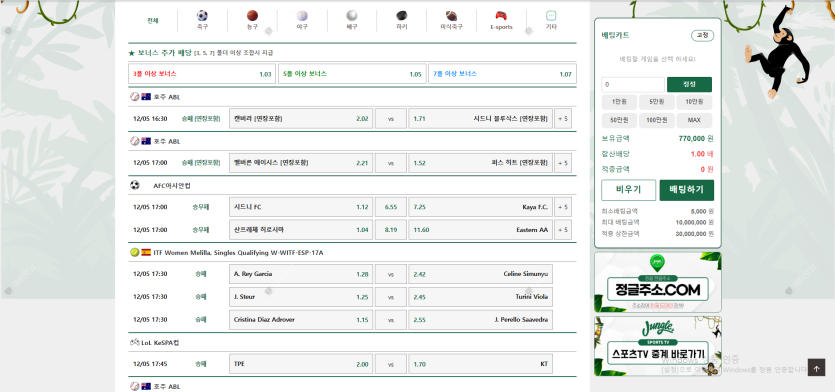835x392 pixels.
Task: Select the 전체 (all sports) tab
Action: (x=153, y=21)
